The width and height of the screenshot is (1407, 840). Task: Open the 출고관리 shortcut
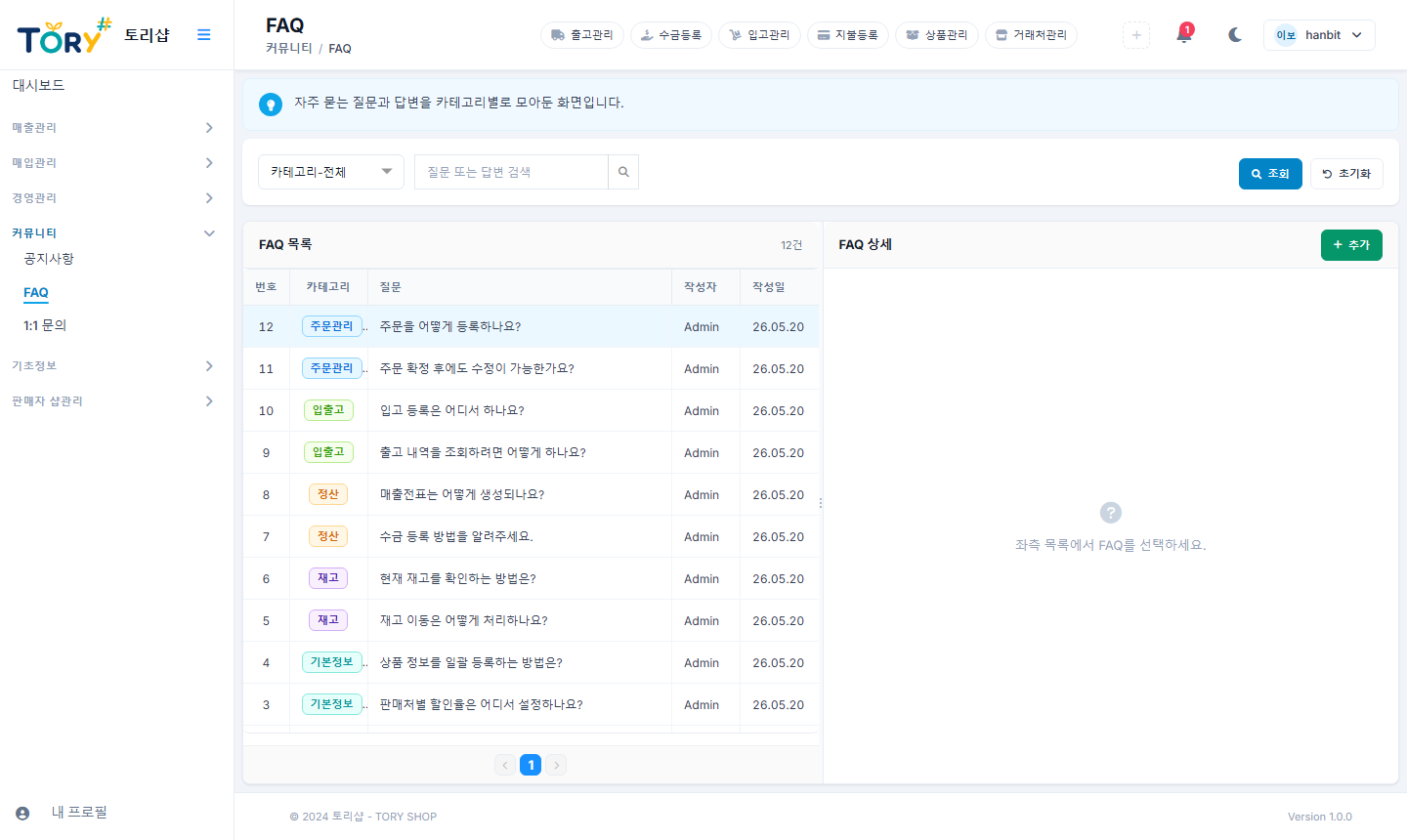582,35
